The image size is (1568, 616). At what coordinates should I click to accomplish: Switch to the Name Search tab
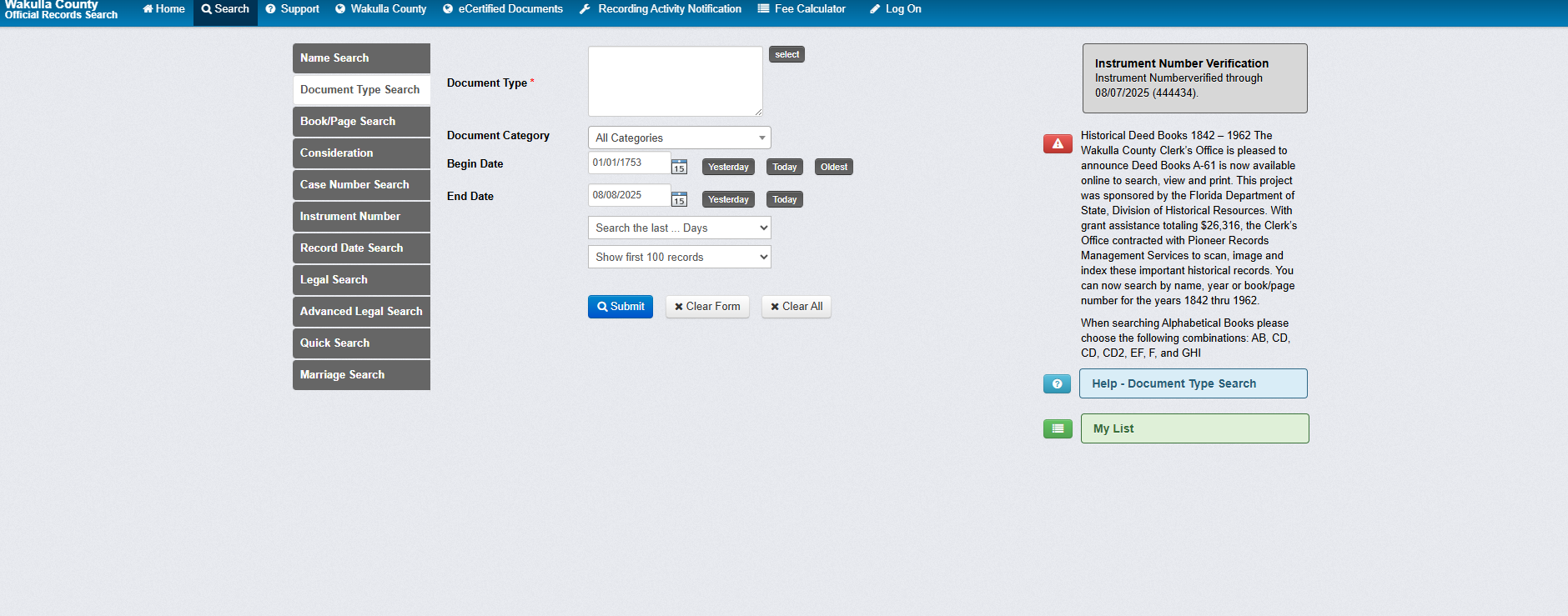click(x=361, y=58)
